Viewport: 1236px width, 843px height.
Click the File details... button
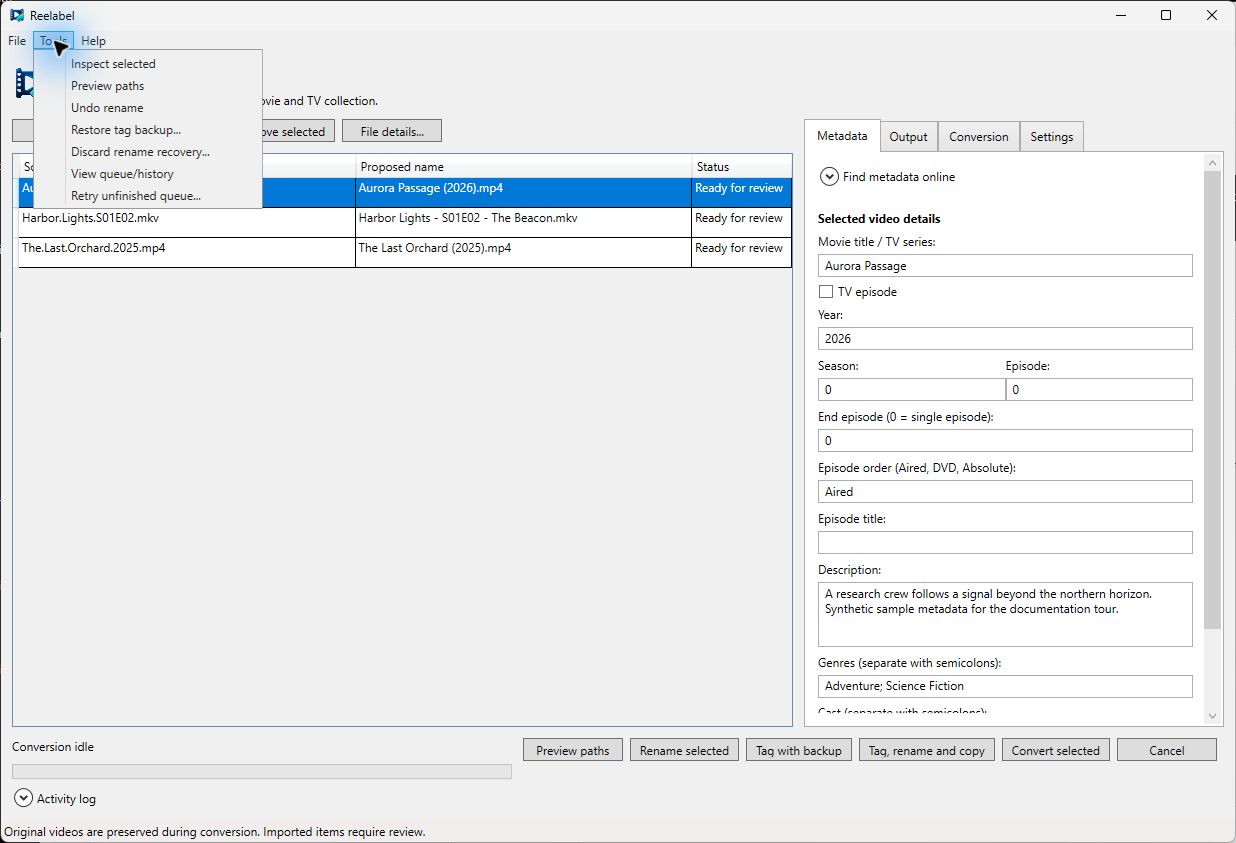(x=392, y=131)
